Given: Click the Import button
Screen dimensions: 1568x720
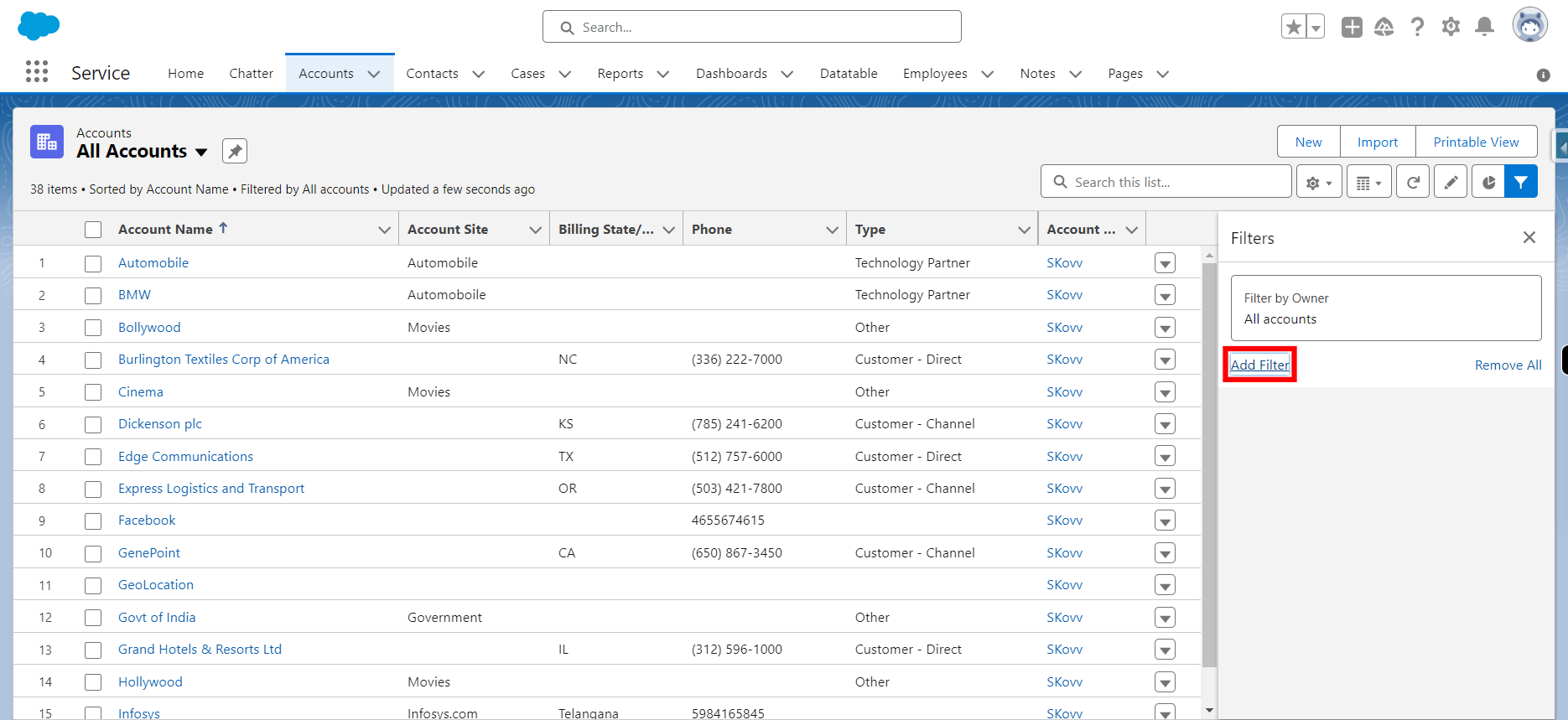Looking at the screenshot, I should (x=1378, y=142).
